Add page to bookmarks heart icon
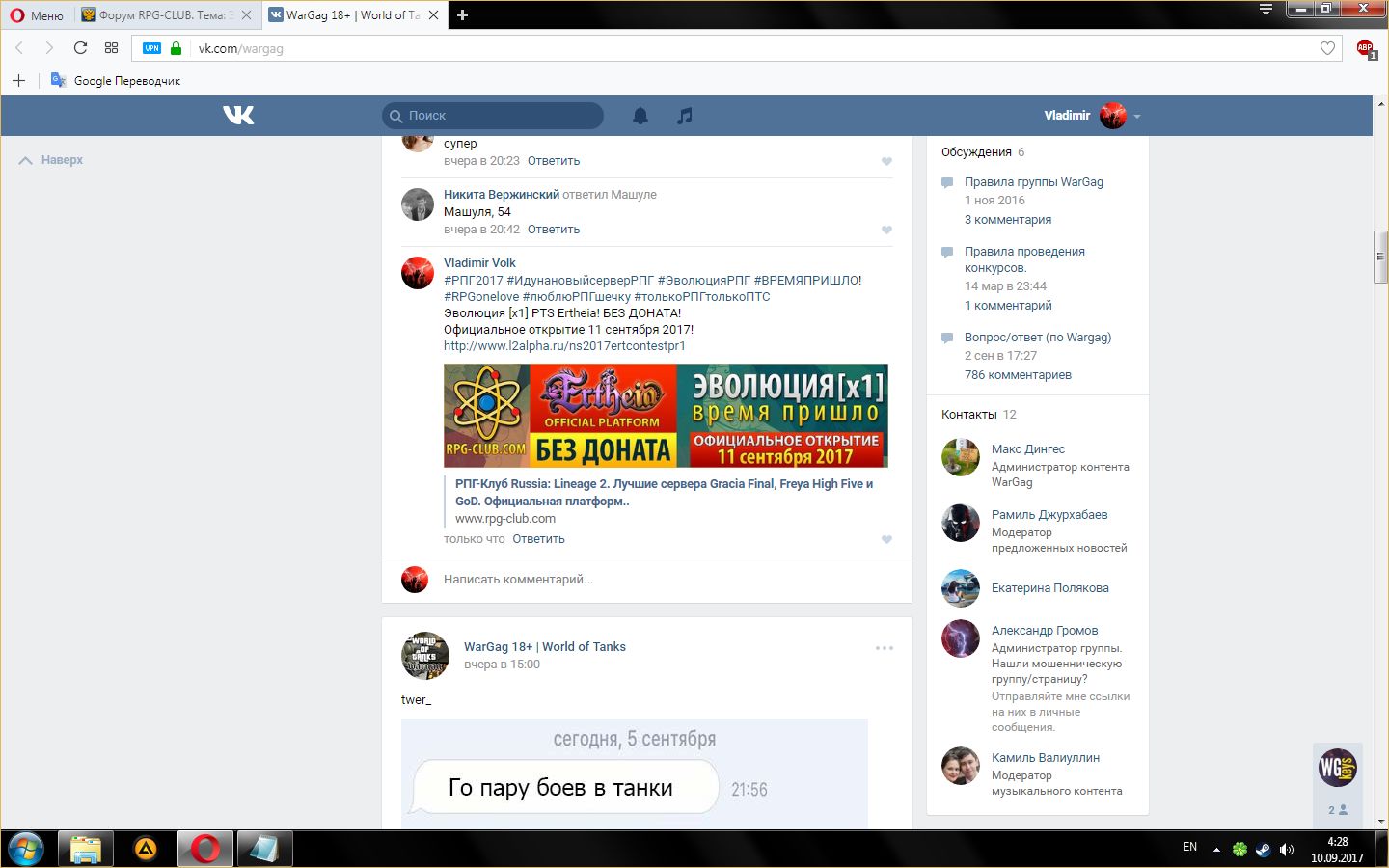The width and height of the screenshot is (1389, 868). (1327, 48)
